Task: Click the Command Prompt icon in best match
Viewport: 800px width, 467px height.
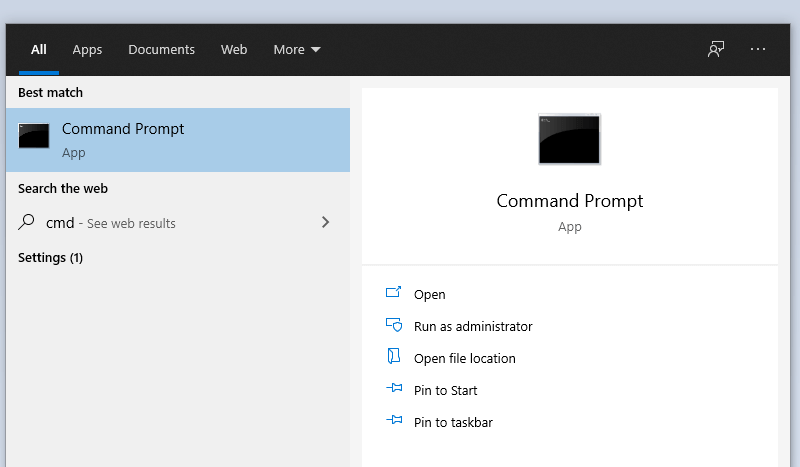Action: [34, 136]
